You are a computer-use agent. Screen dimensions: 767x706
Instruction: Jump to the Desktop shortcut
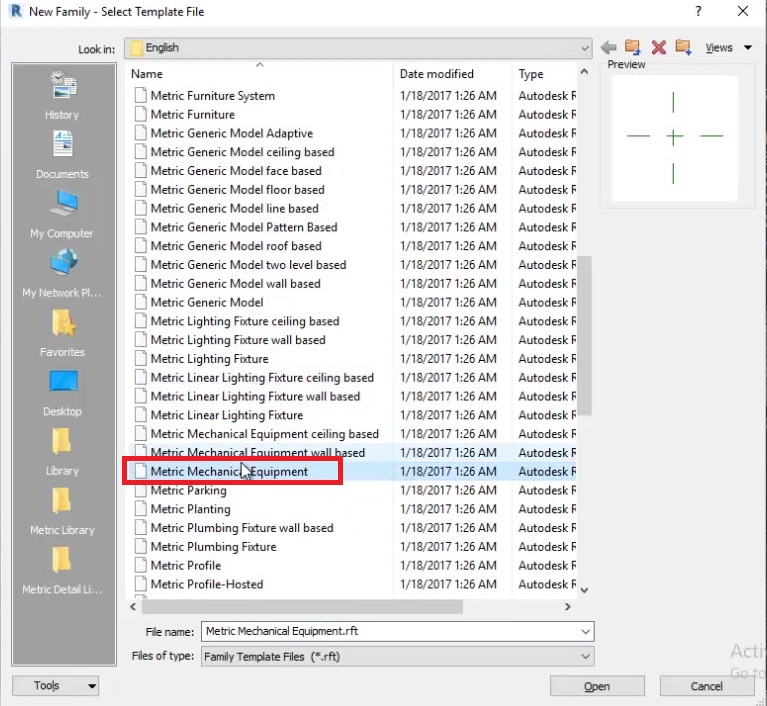coord(62,393)
